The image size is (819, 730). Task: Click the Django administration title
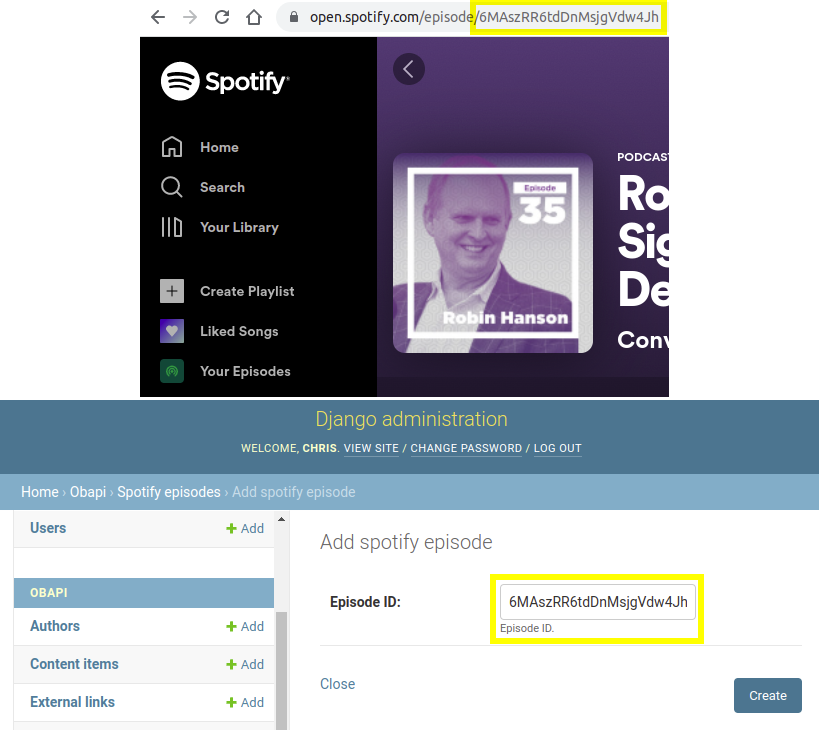coord(411,419)
